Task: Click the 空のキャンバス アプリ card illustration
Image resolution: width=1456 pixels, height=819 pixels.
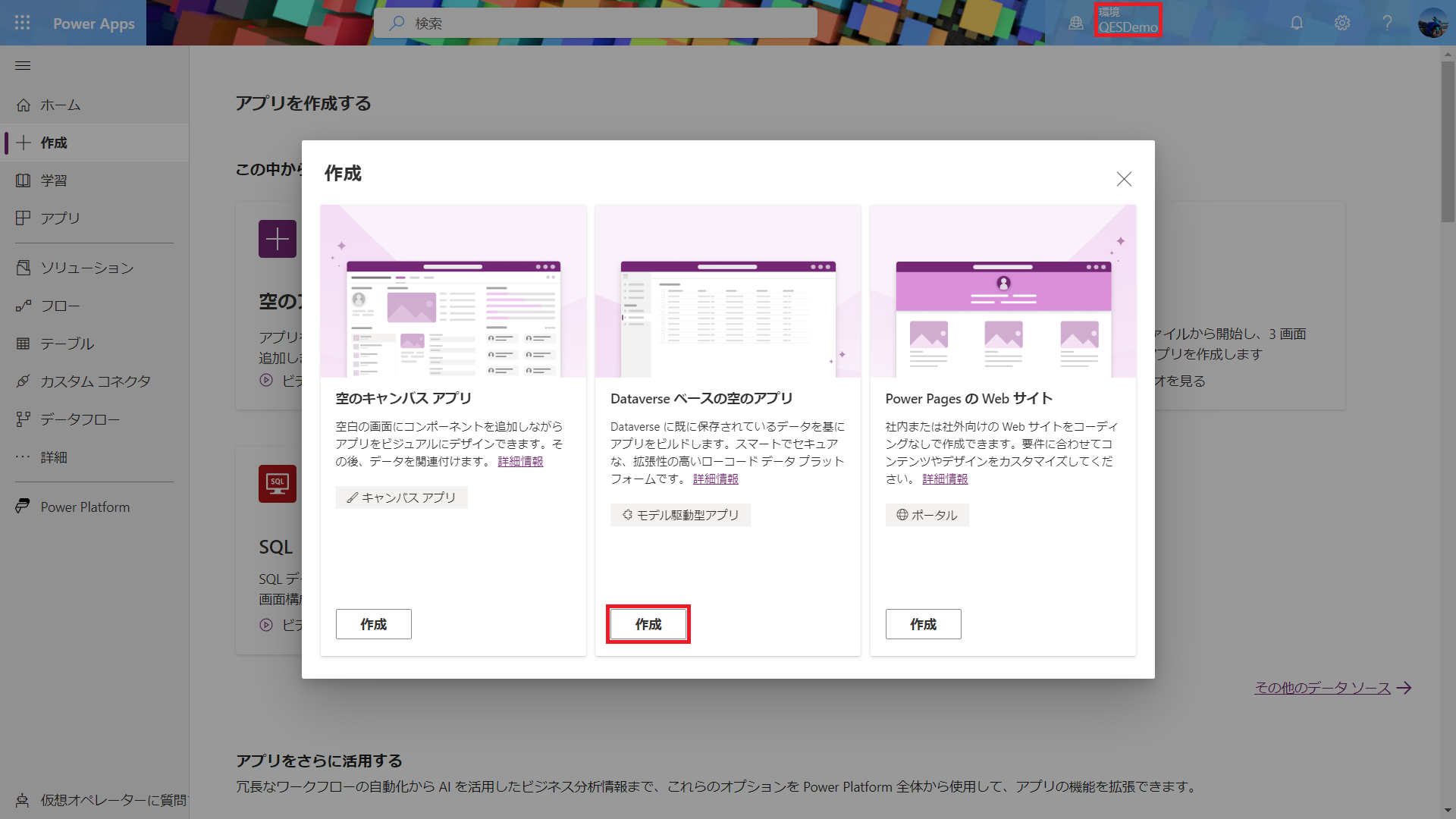Action: 453,290
